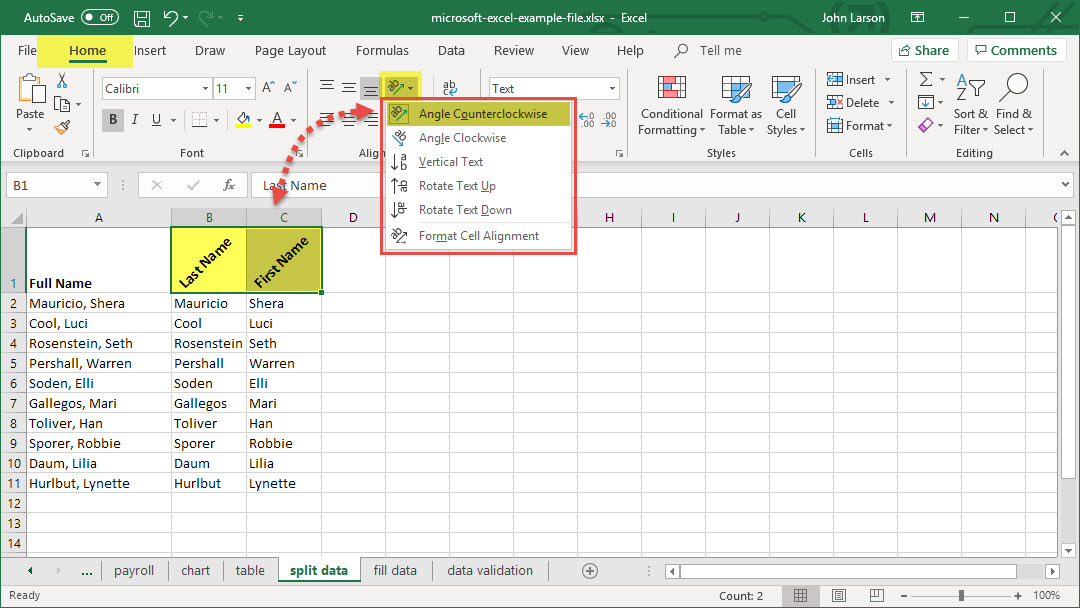Toggle AutoSave switch
1080x608 pixels.
[x=99, y=18]
